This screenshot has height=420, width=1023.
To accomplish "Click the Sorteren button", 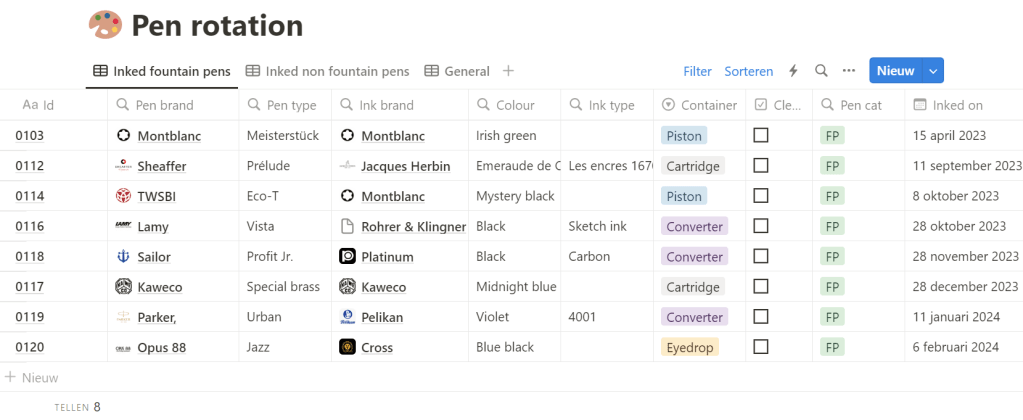I will tap(749, 71).
